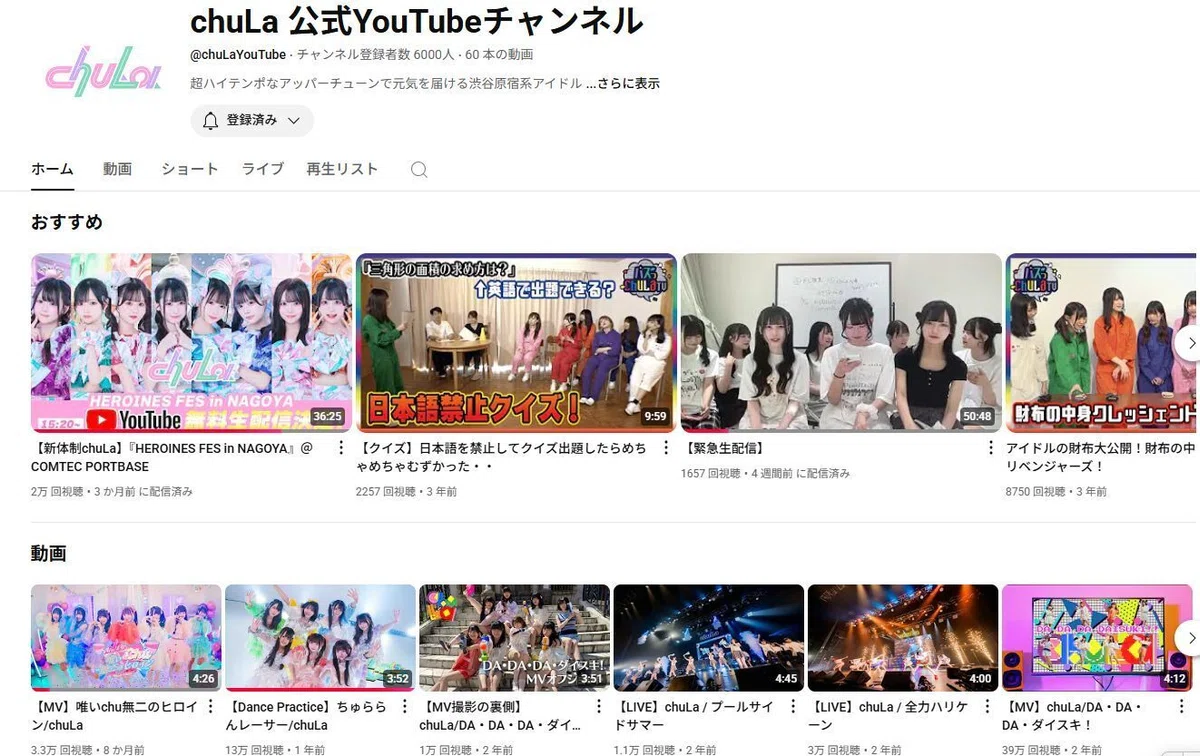Click the bell icon on the subscribed button
This screenshot has height=756, width=1200.
pos(210,121)
